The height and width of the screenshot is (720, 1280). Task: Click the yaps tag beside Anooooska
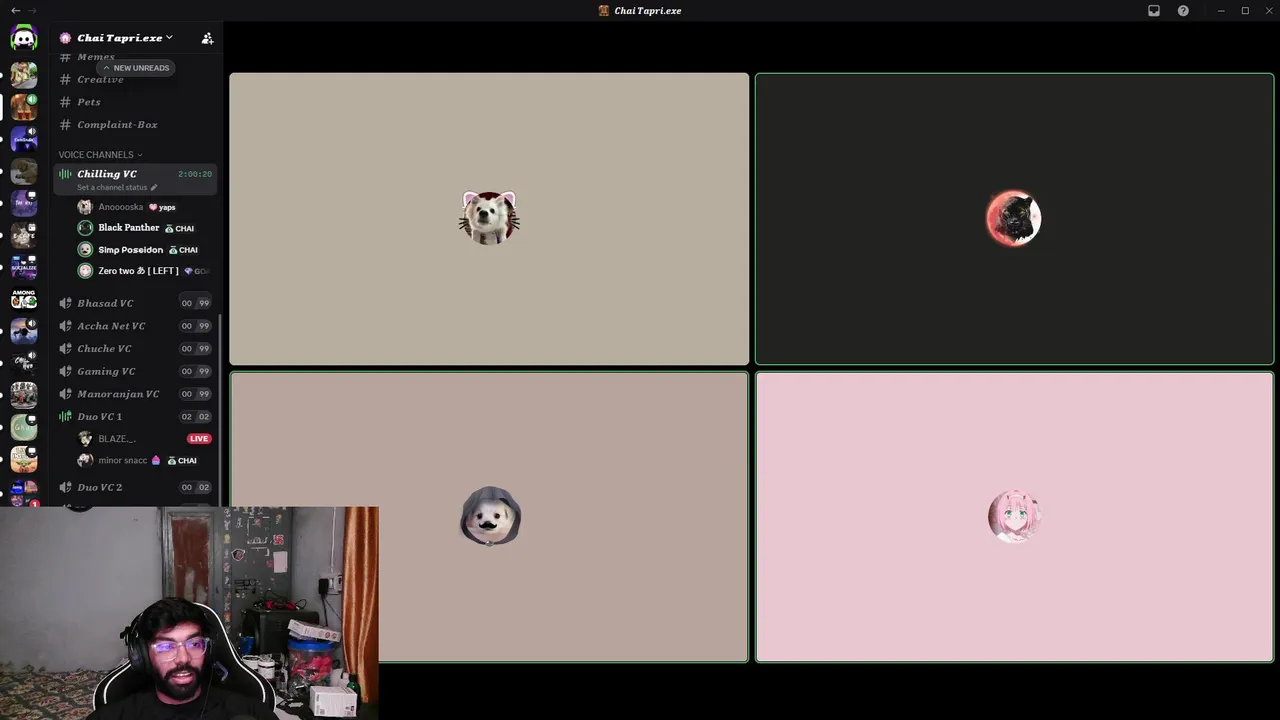[162, 207]
